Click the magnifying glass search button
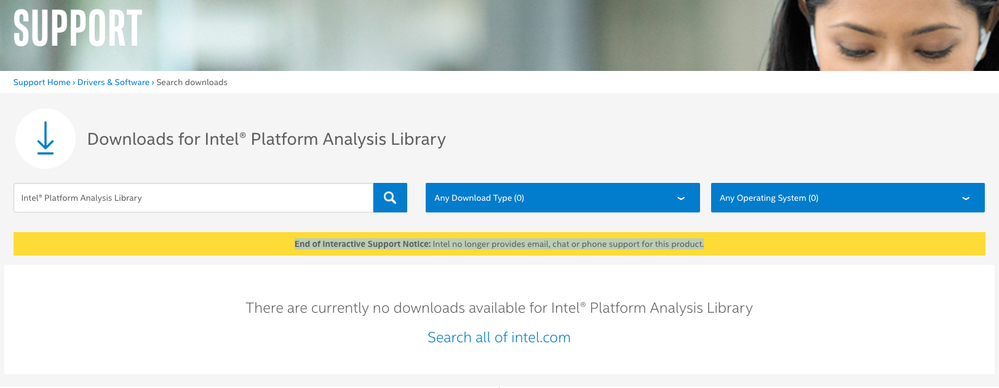 click(390, 198)
